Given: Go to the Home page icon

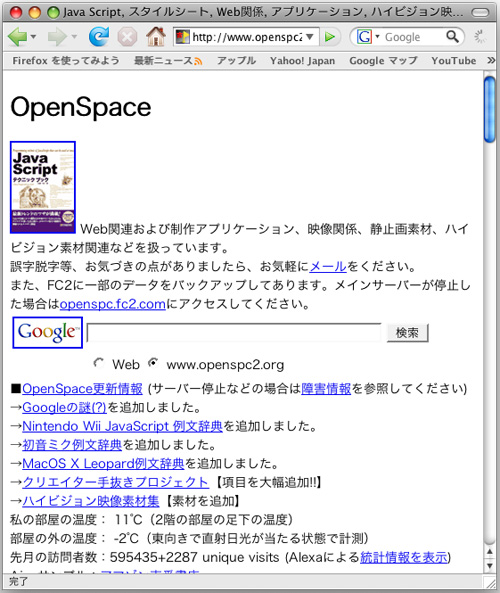Looking at the screenshot, I should point(156,37).
